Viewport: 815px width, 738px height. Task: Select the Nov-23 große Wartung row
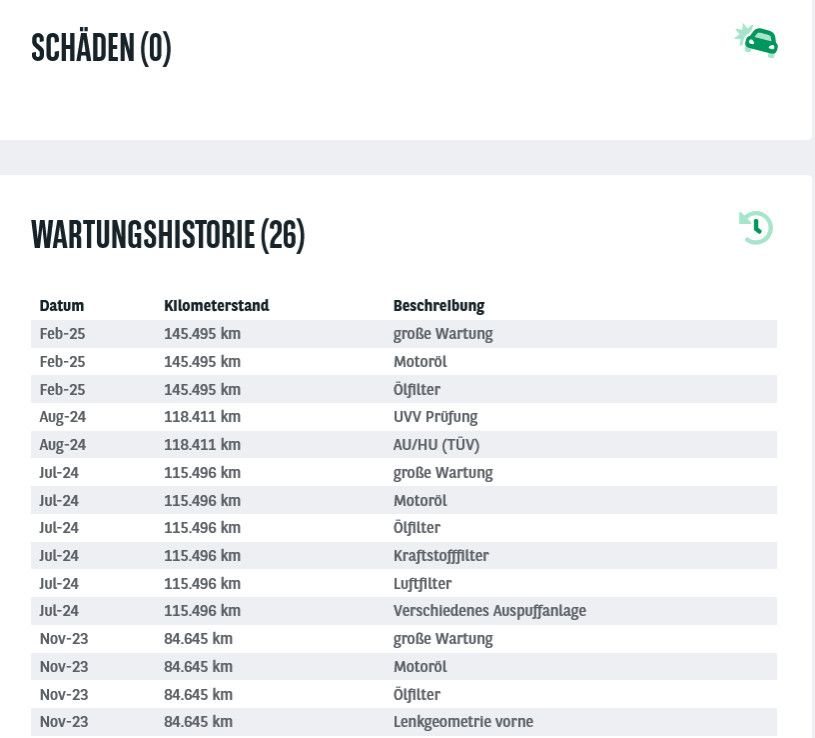[404, 639]
